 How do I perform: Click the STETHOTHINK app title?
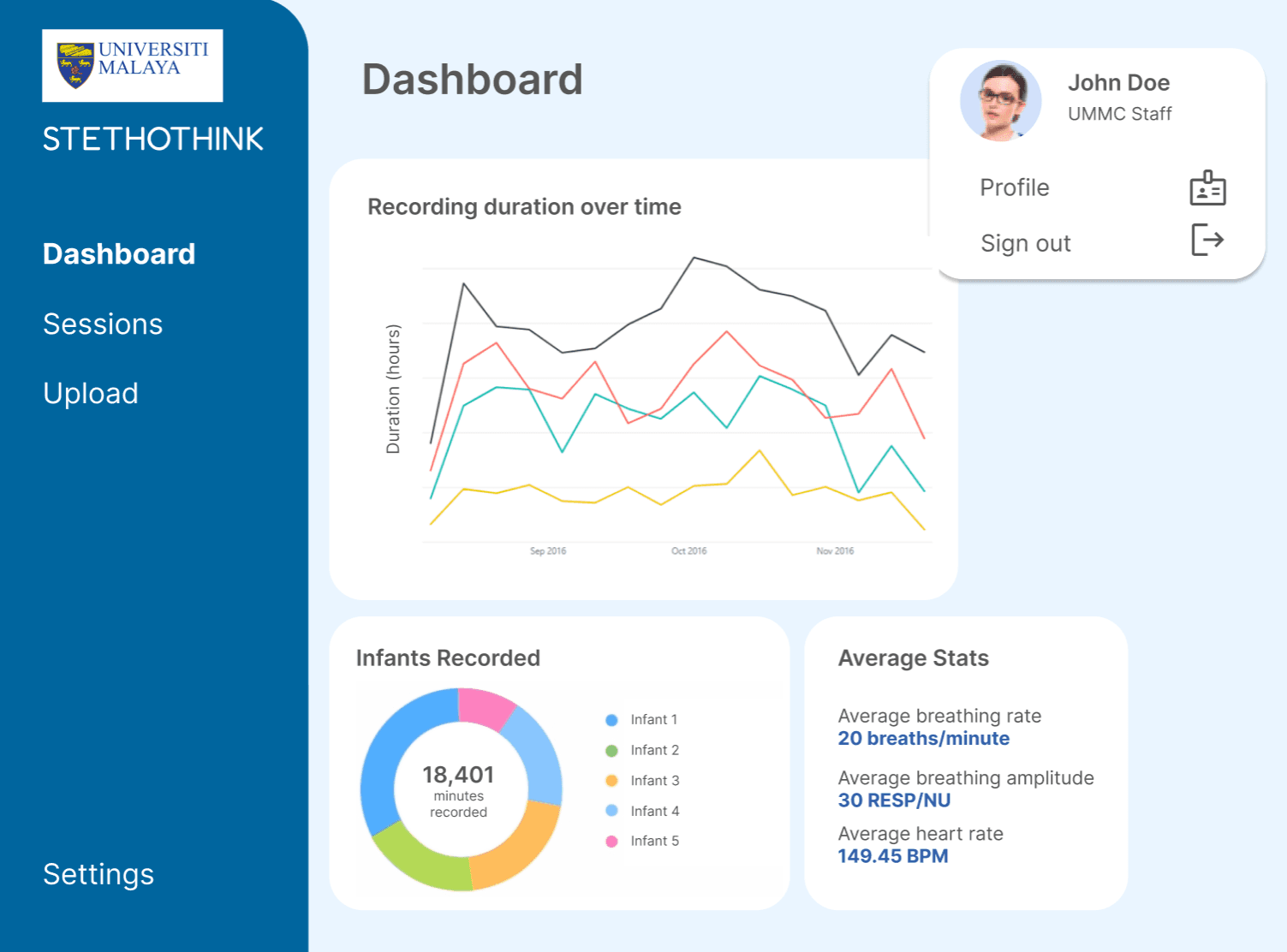[x=153, y=139]
